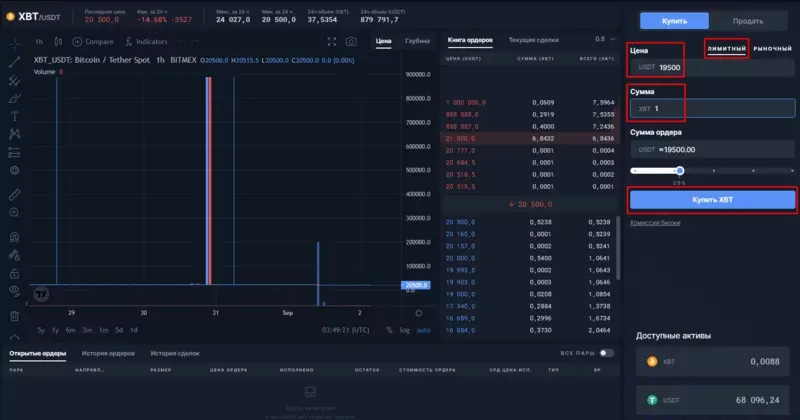The width and height of the screenshot is (800, 420).
Task: Click the trash remove drawings icon
Action: point(14,316)
